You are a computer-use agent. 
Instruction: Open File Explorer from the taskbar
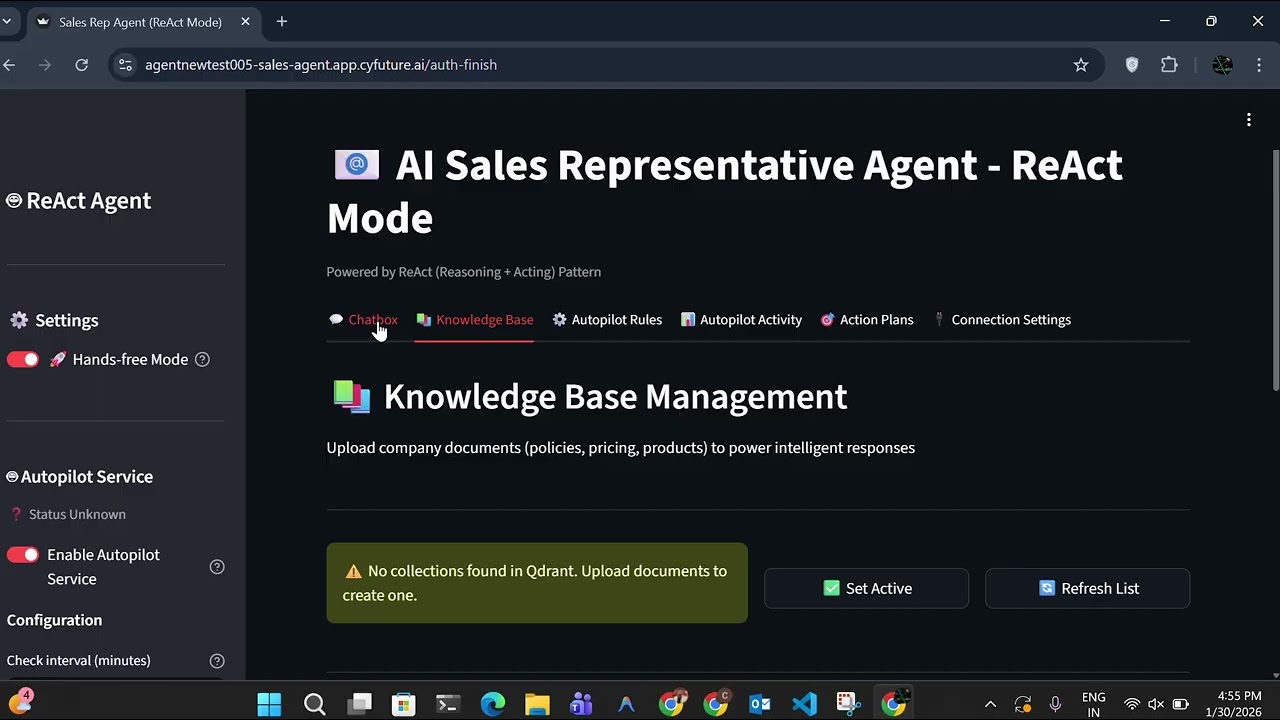coord(537,704)
